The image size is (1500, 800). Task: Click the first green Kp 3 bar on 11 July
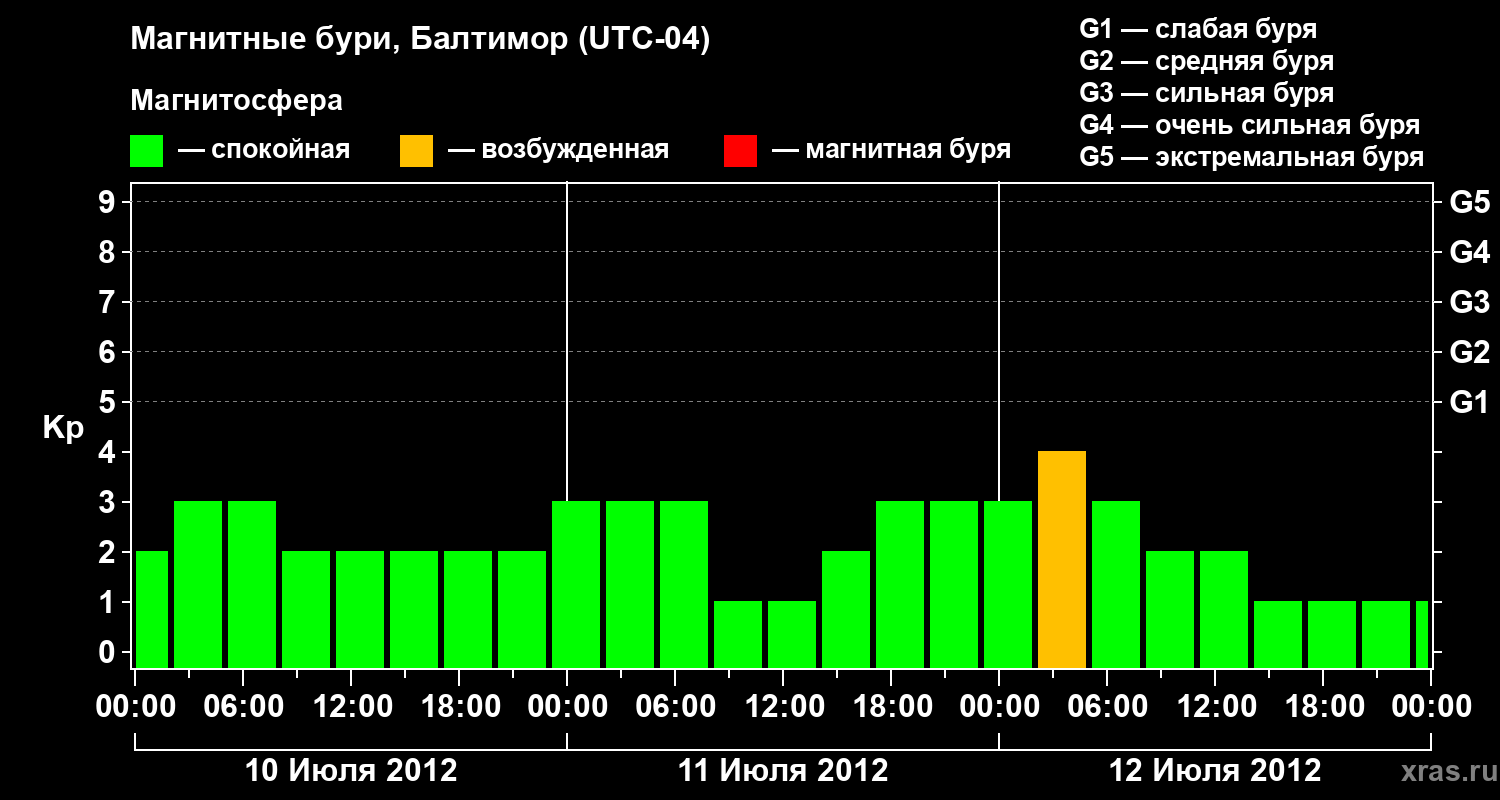pos(576,585)
